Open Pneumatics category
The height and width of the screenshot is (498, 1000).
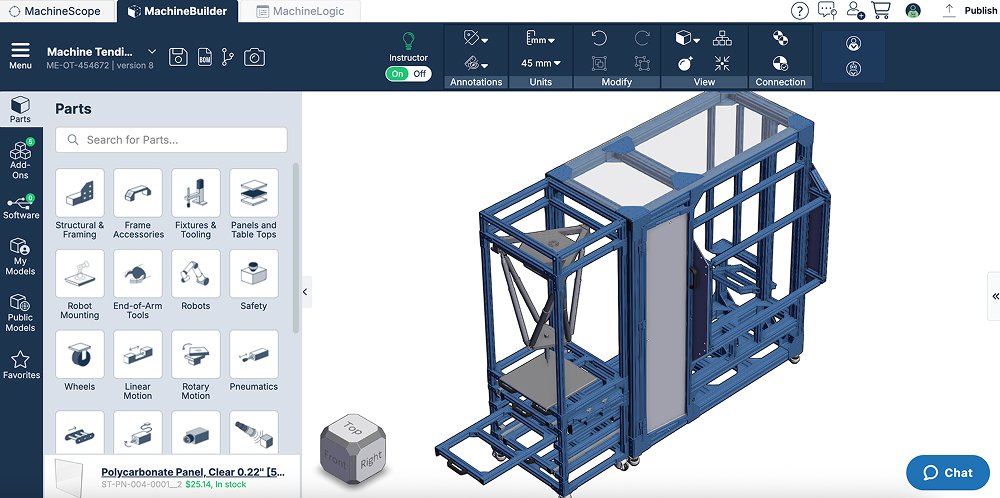(x=254, y=360)
